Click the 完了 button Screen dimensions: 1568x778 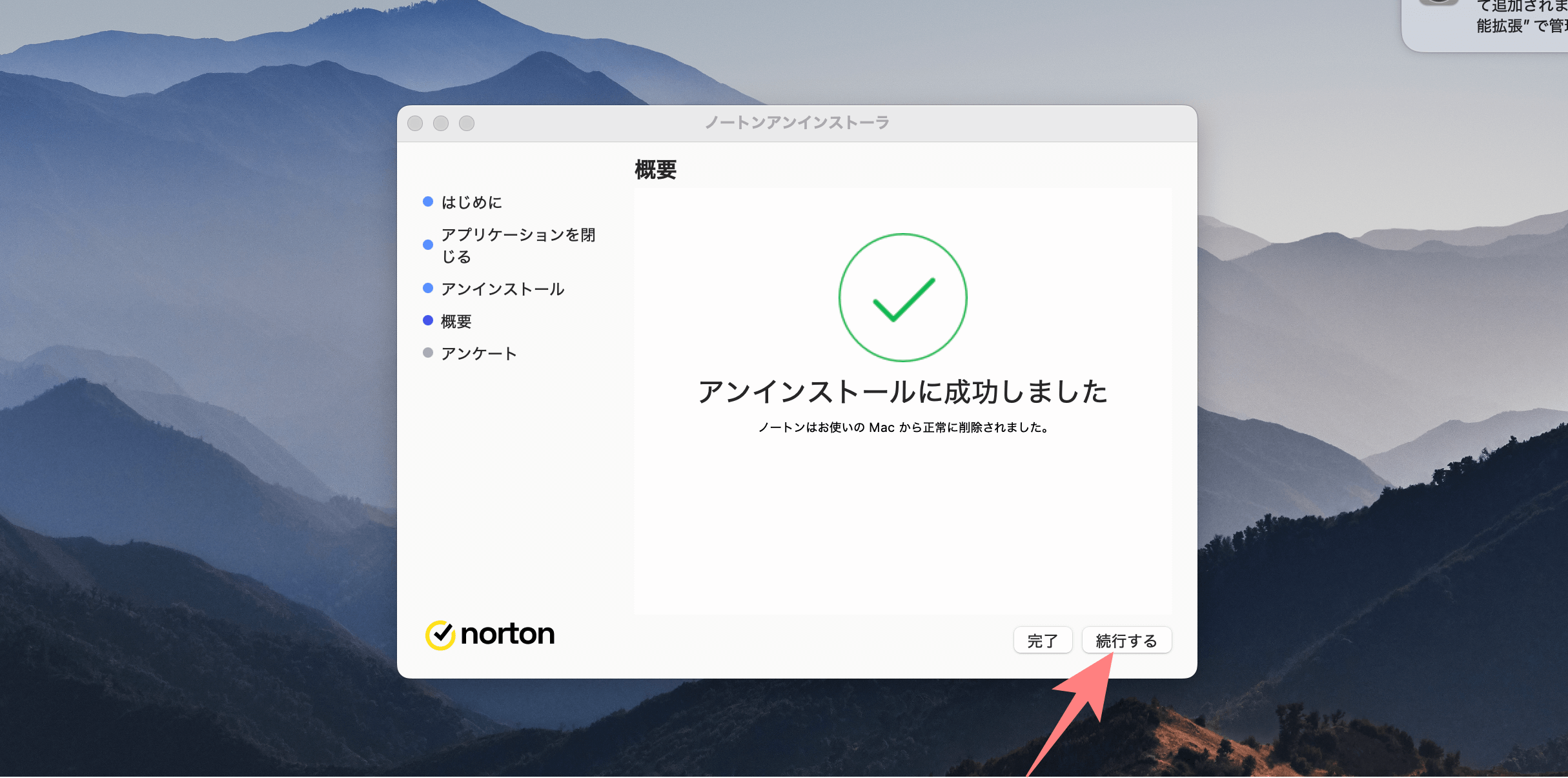[1043, 640]
